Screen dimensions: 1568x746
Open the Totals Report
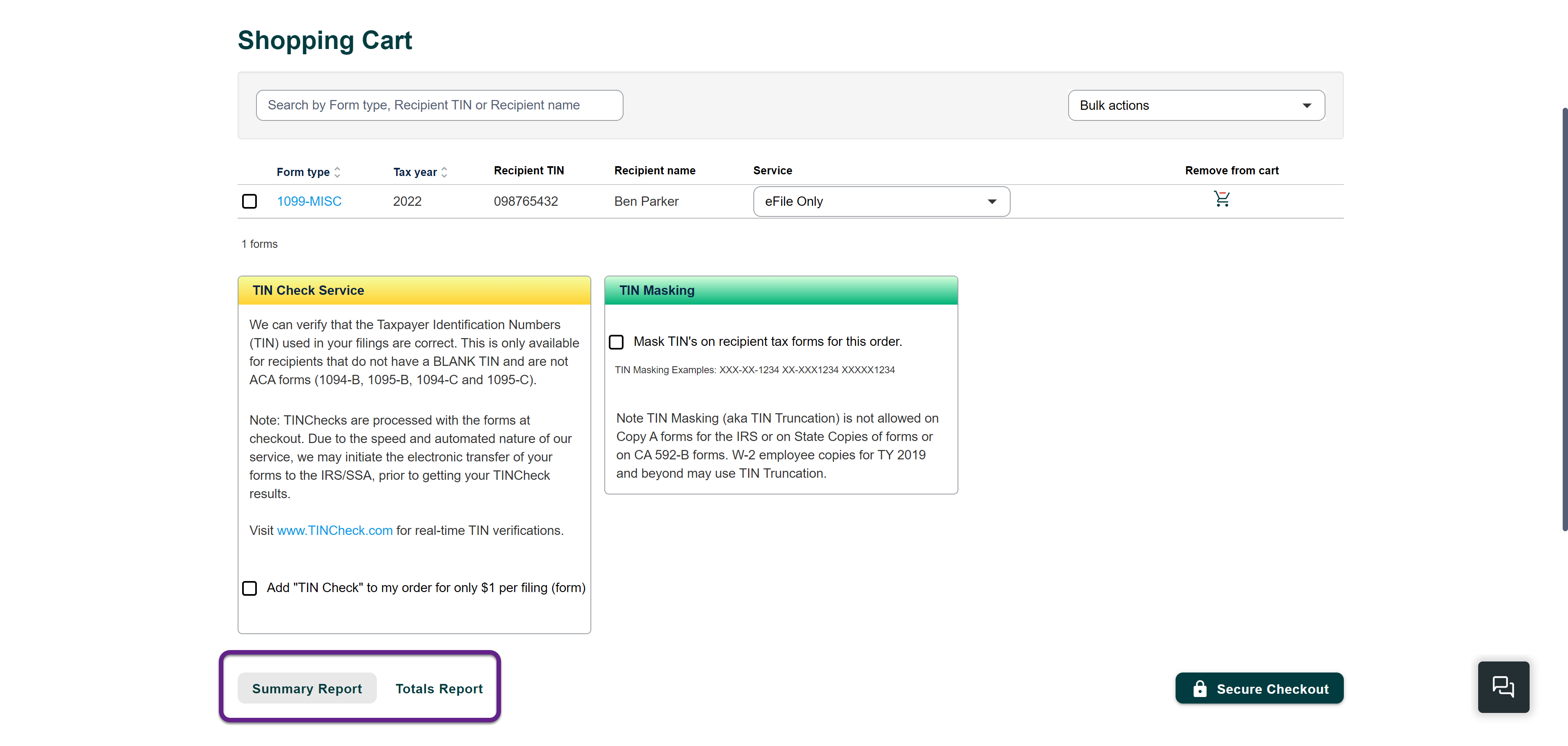438,688
